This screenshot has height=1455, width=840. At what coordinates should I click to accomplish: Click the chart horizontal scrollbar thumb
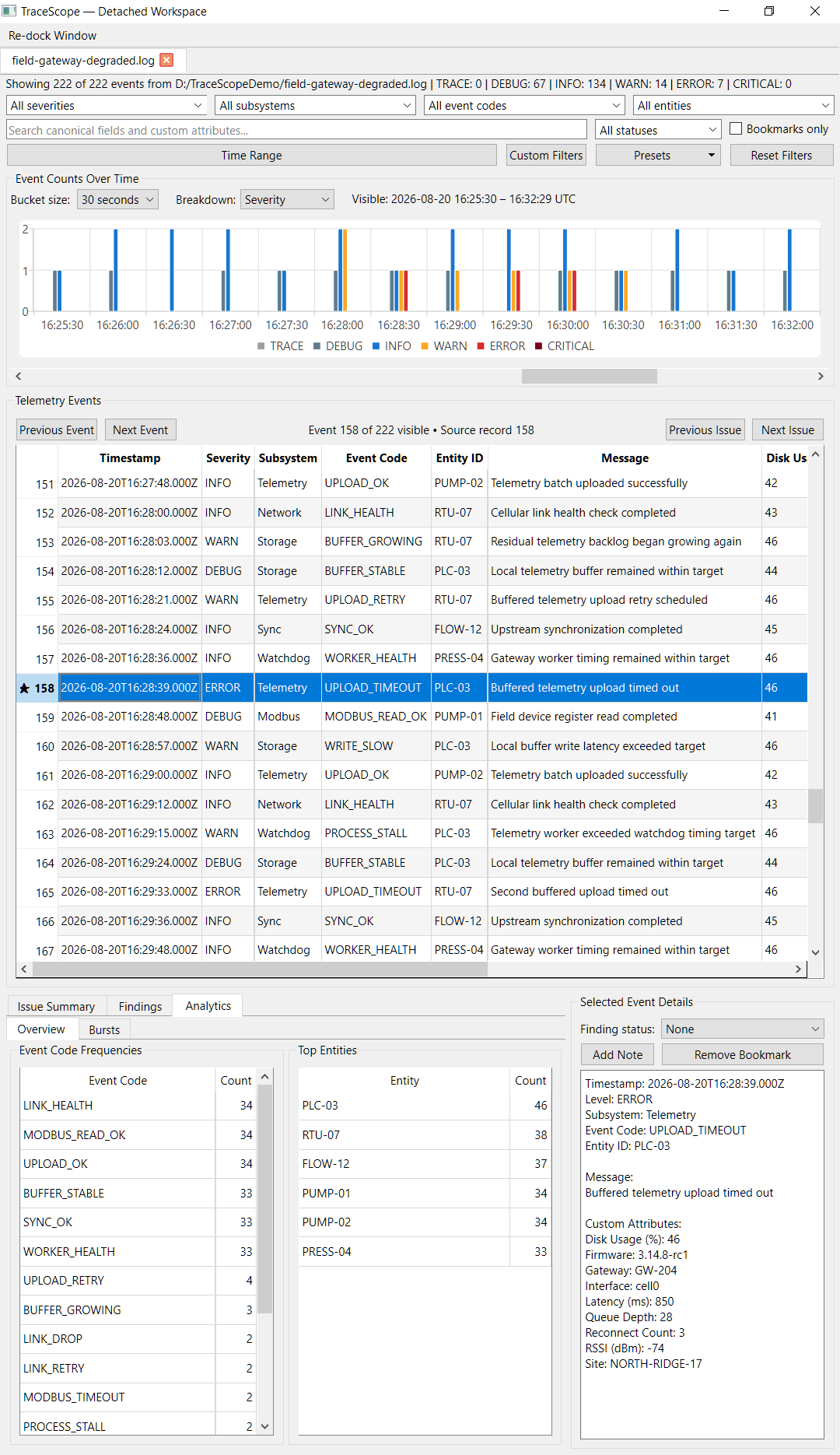point(590,376)
